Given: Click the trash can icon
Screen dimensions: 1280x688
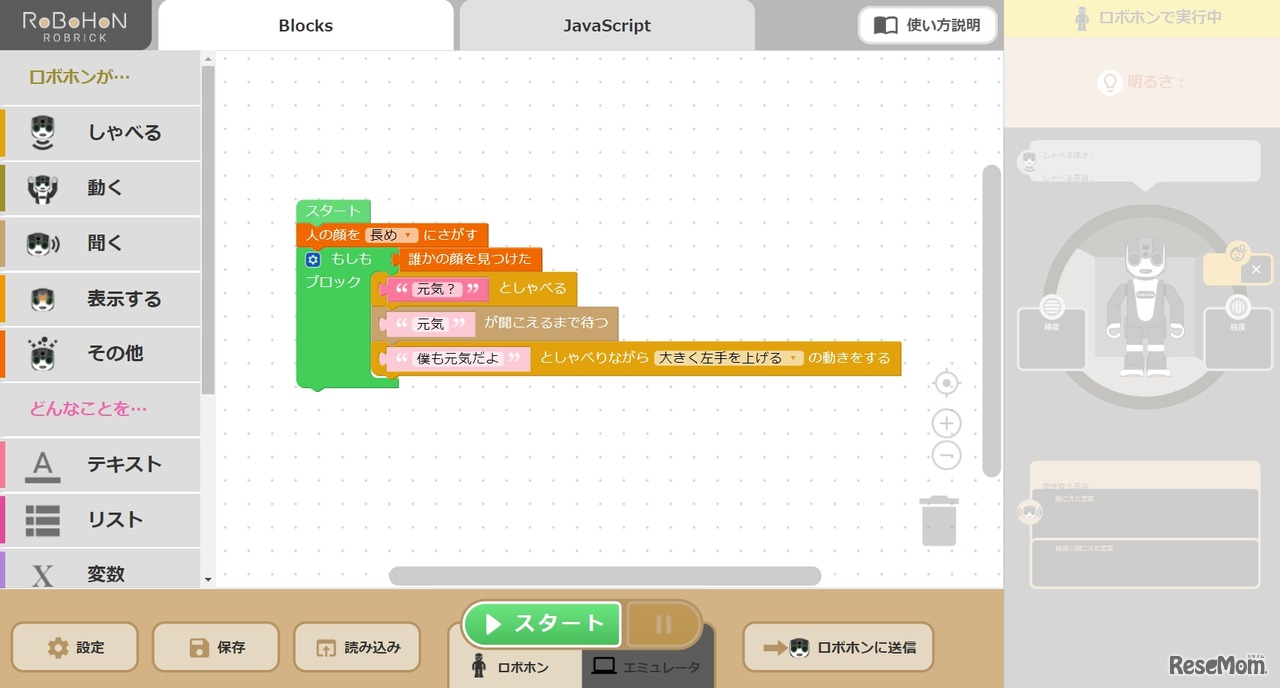Looking at the screenshot, I should pyautogui.click(x=939, y=520).
